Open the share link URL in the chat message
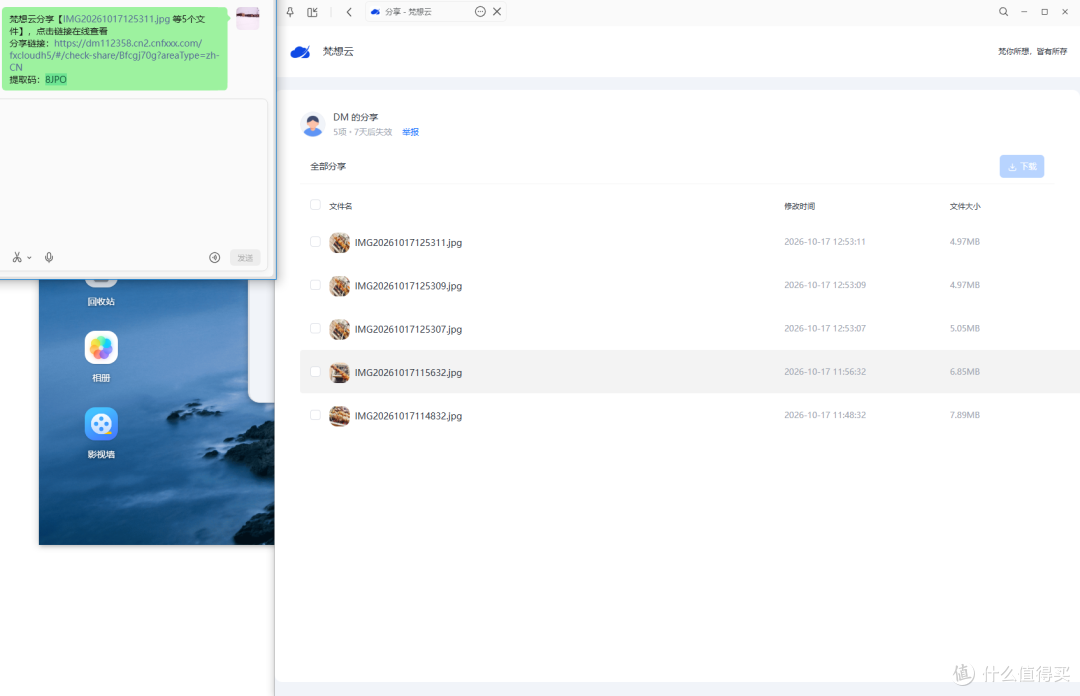1080x696 pixels. point(114,55)
